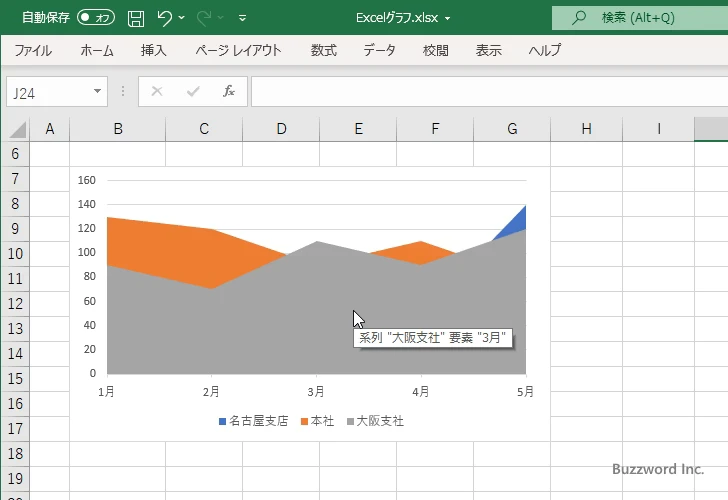This screenshot has height=500, width=728.
Task: Open the Excelグラフ.xlsx file name dropdown
Action: tap(448, 19)
